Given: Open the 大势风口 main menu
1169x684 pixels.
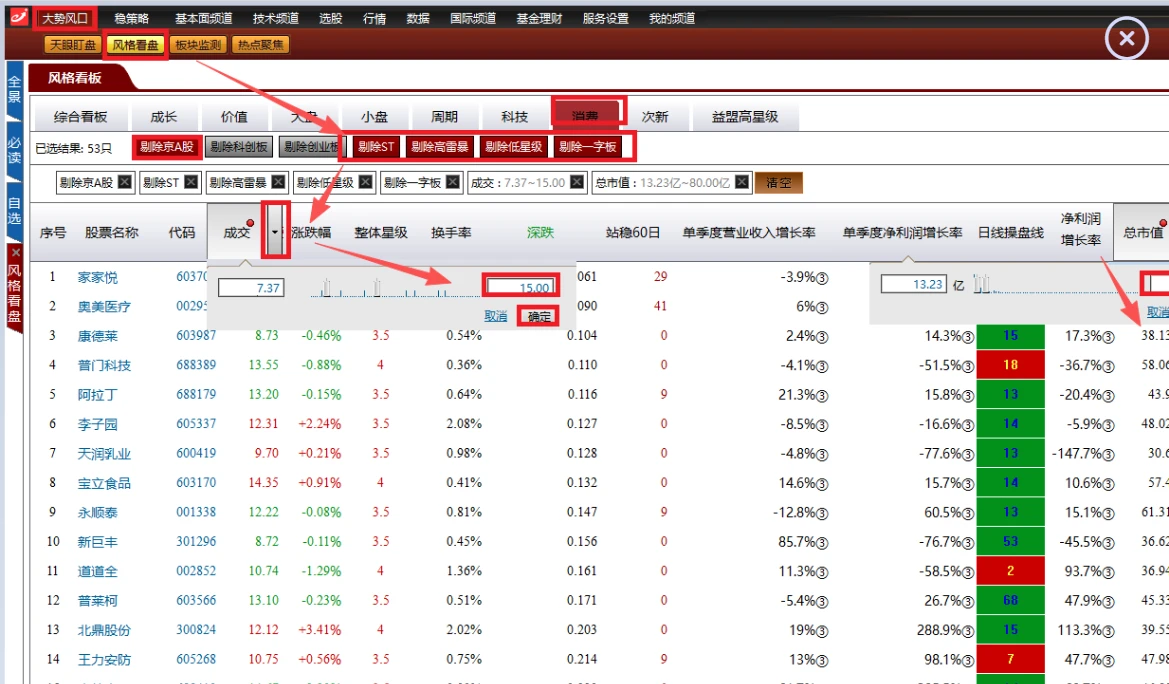Looking at the screenshot, I should [65, 18].
